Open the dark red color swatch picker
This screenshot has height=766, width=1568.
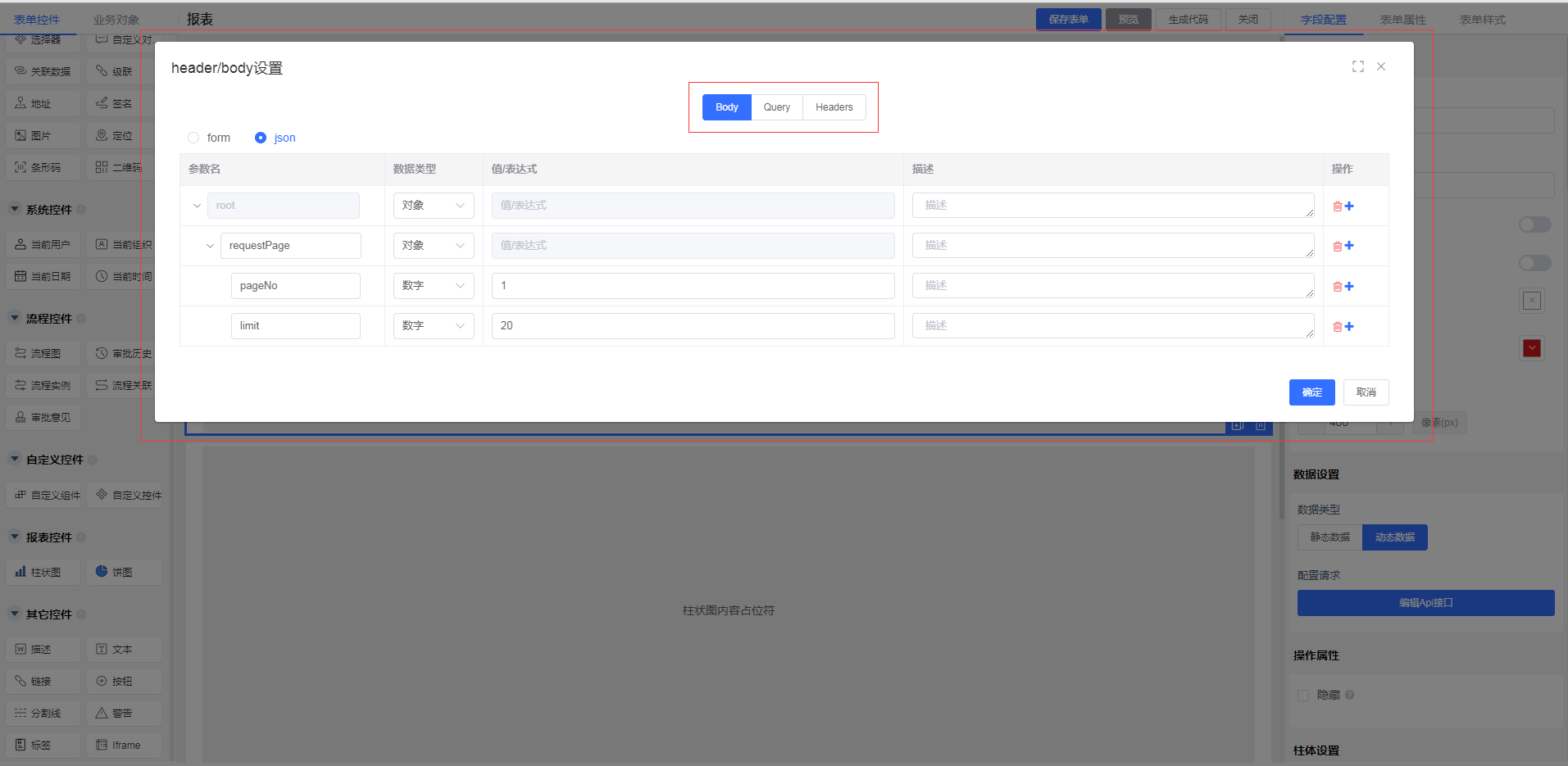(1532, 348)
